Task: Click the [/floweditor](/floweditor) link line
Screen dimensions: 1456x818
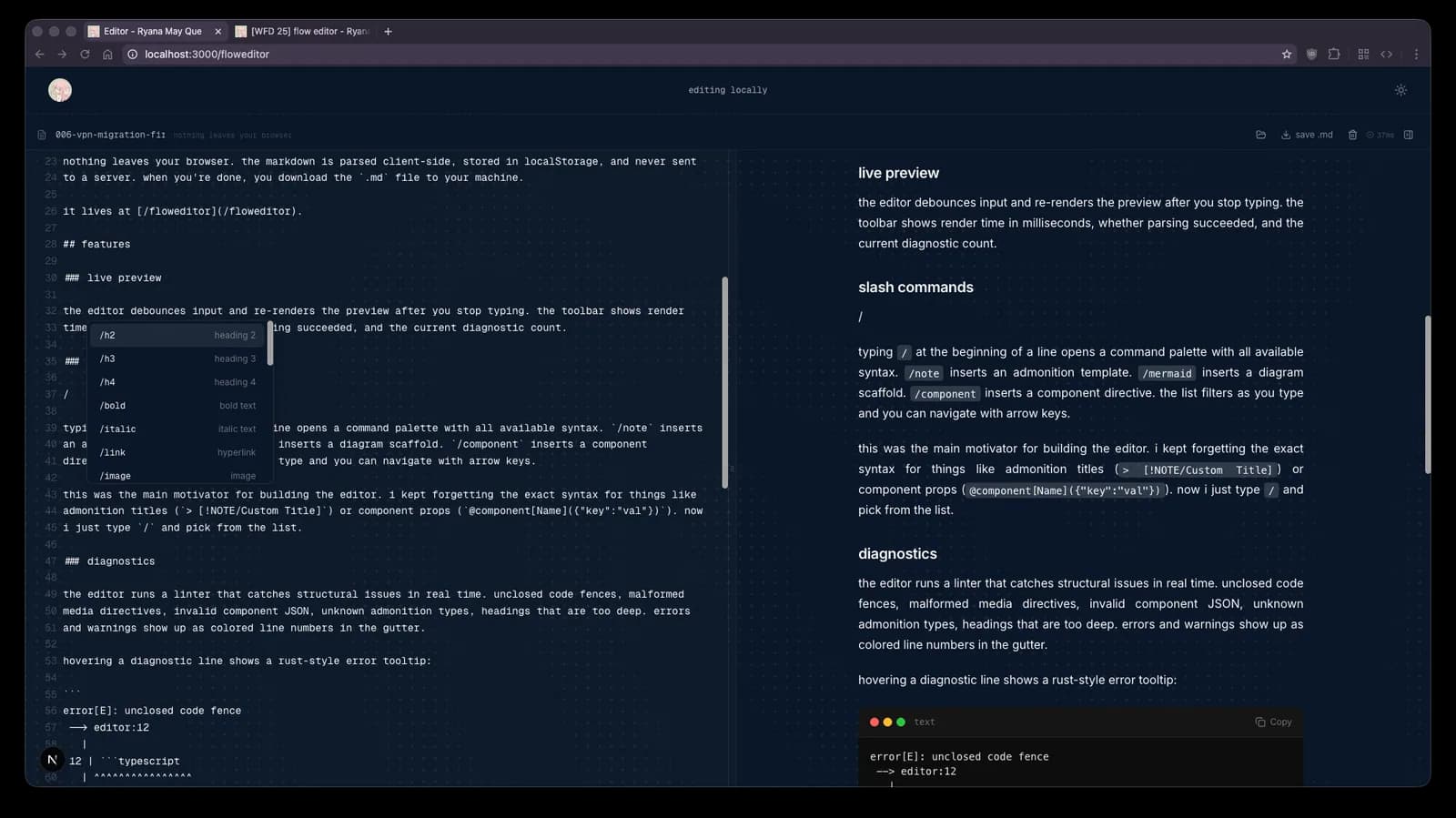Action: [182, 211]
